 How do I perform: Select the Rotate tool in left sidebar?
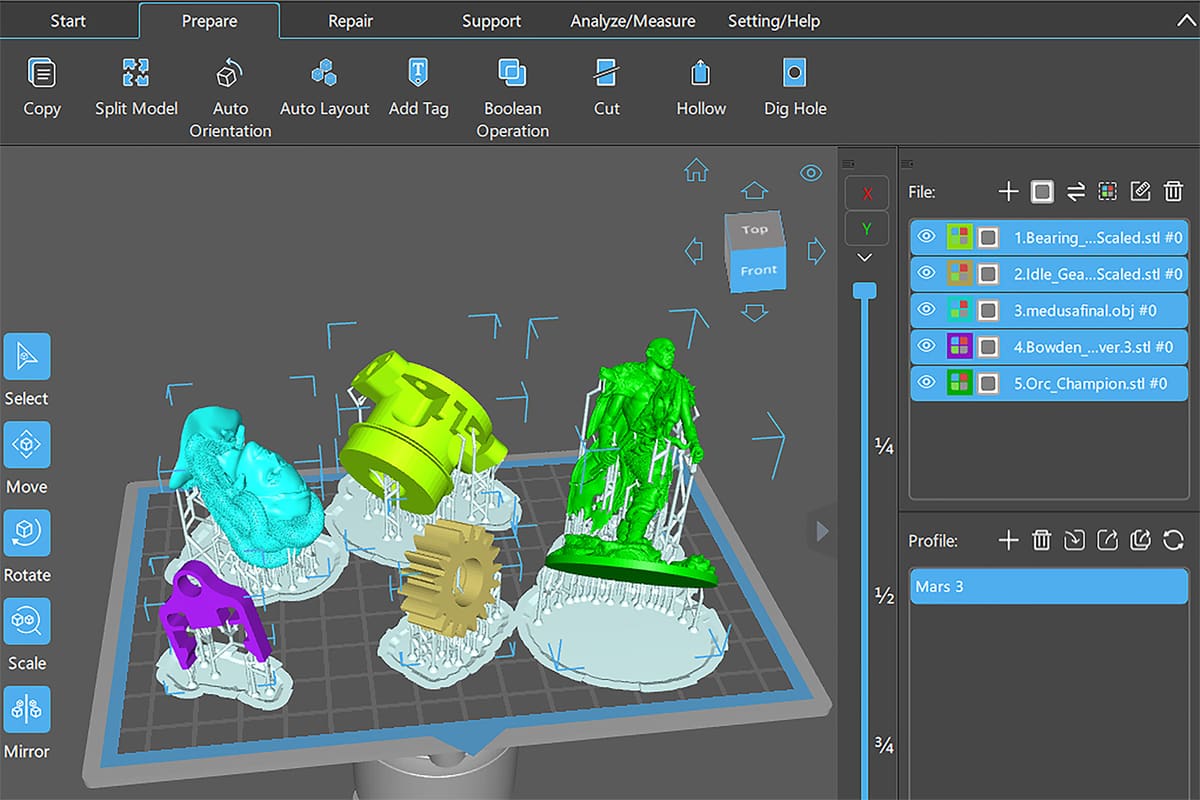[x=27, y=533]
